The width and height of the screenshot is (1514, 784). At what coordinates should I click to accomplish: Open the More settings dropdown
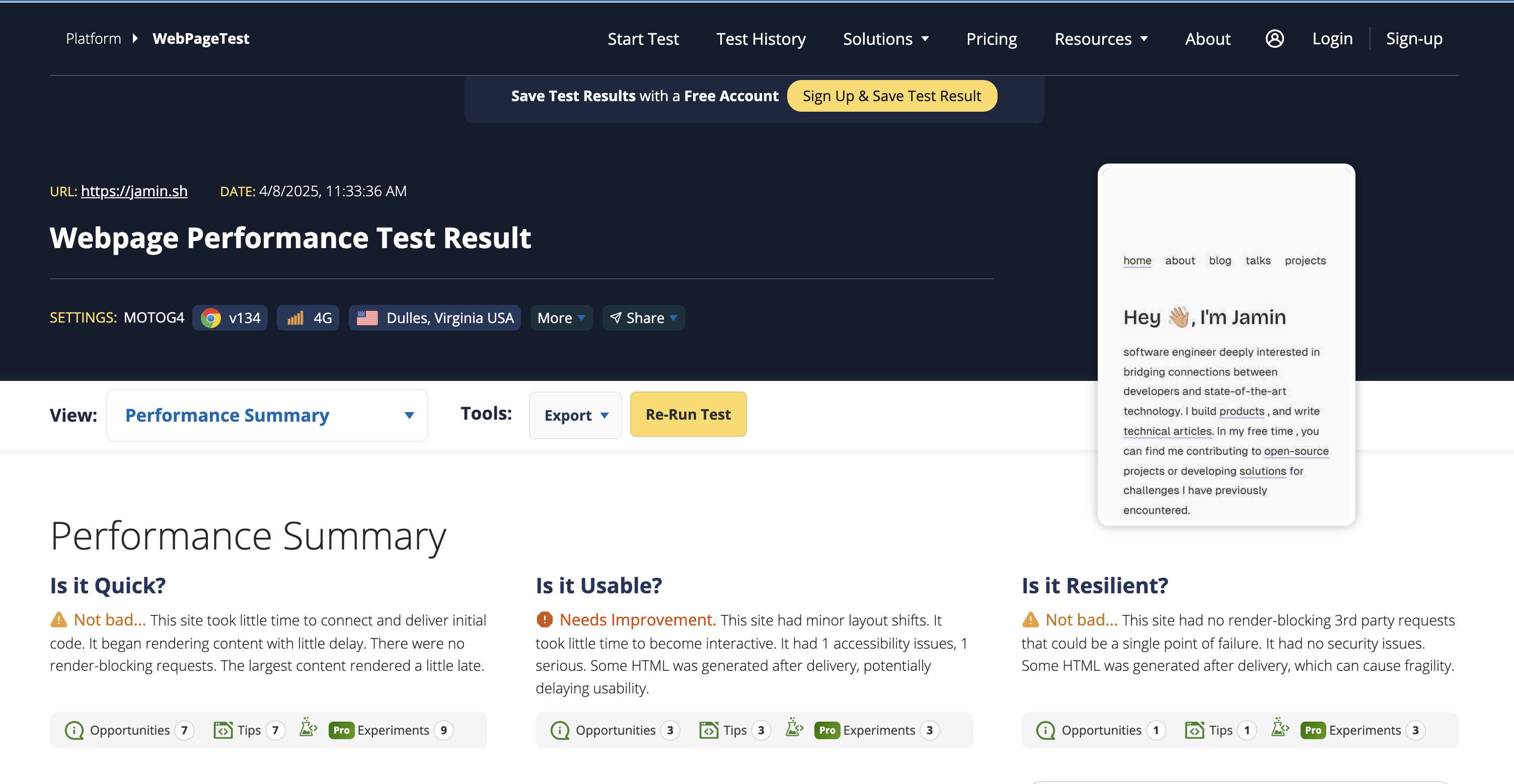click(x=561, y=318)
